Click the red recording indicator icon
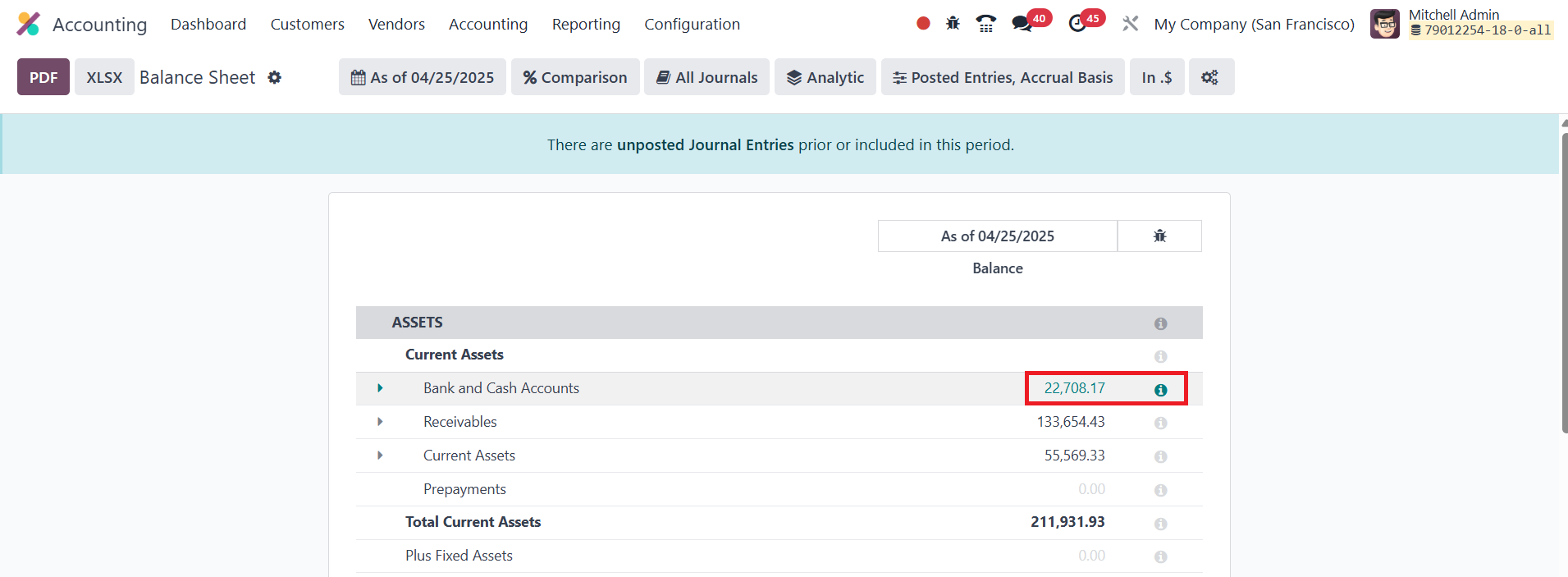This screenshot has width=1568, height=577. [923, 24]
